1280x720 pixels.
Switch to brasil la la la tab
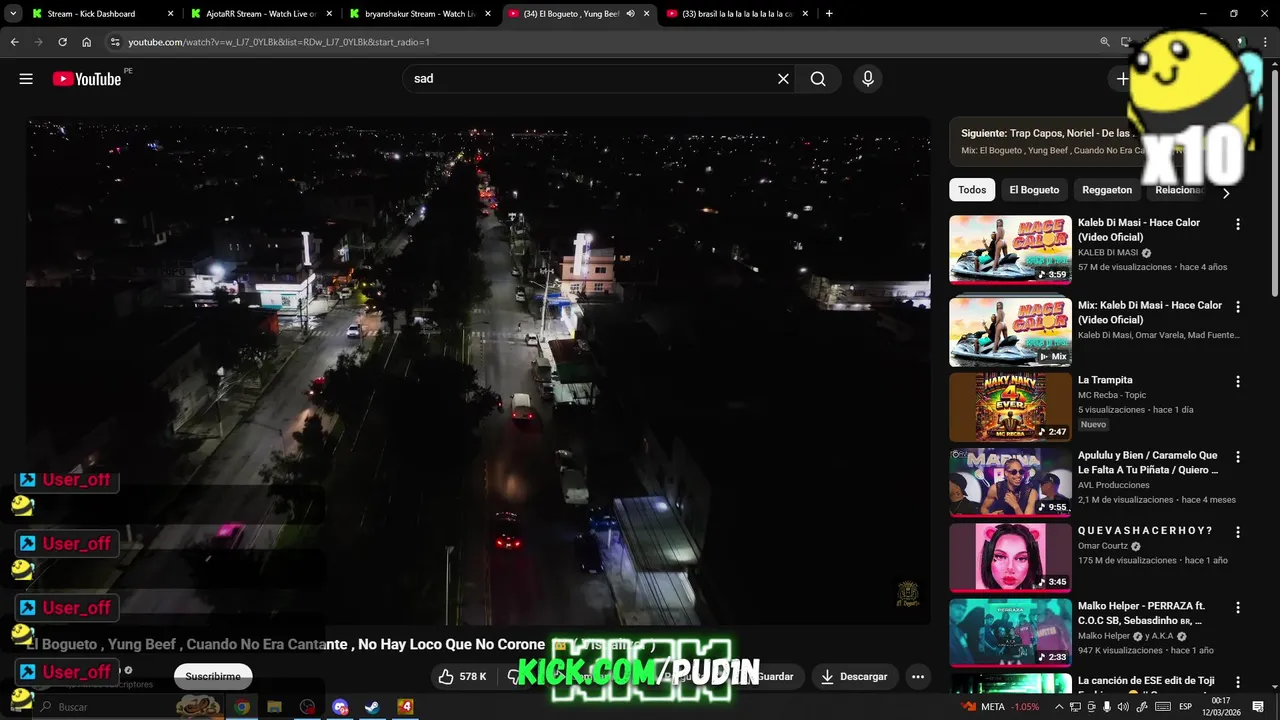738,14
